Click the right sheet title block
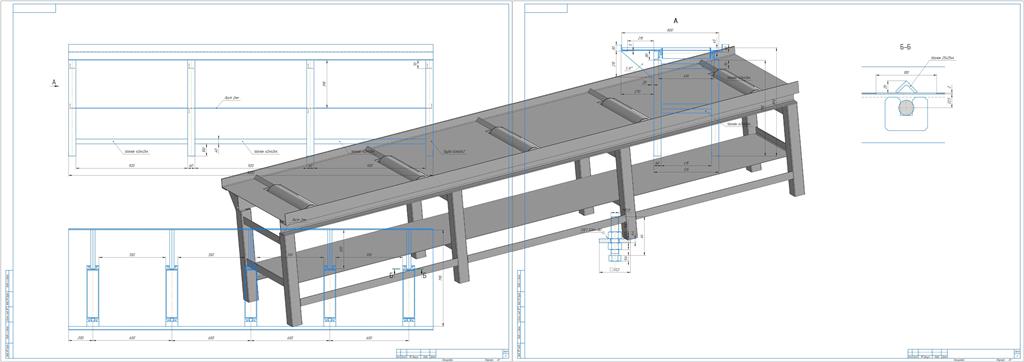Image resolution: width=1024 pixels, height=362 pixels. point(964,354)
